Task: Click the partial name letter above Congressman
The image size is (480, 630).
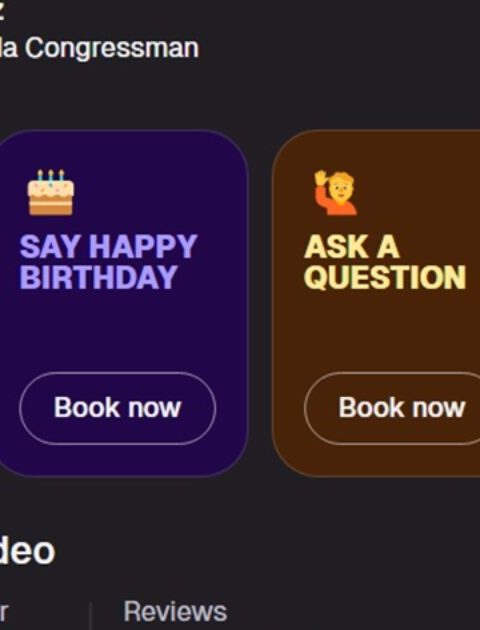Action: pos(2,10)
